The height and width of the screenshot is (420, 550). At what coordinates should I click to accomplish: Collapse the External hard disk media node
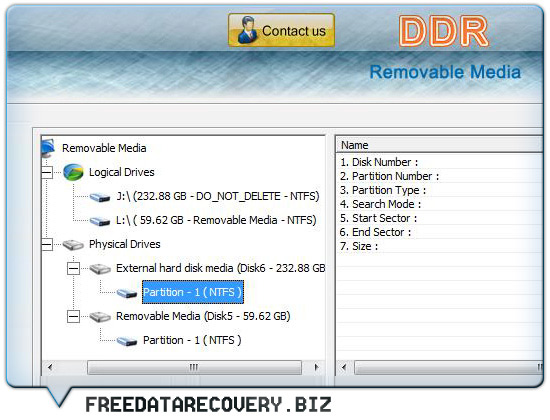click(x=73, y=269)
